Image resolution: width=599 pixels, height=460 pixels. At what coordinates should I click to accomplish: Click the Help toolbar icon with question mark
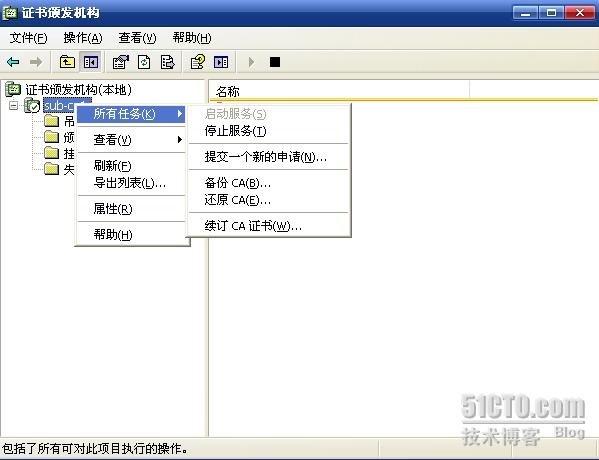point(198,62)
